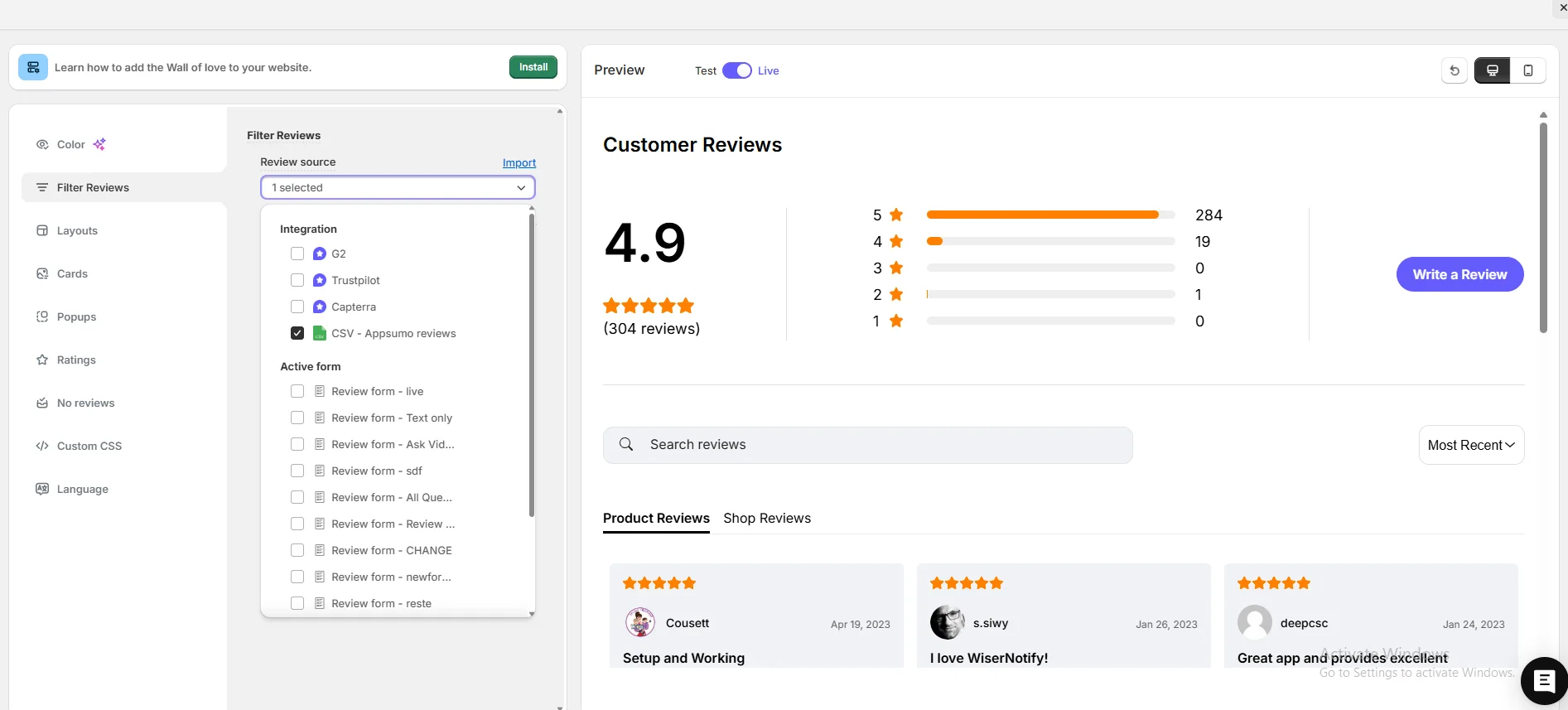Click the Popups sidebar icon
The height and width of the screenshot is (710, 1568).
(x=42, y=316)
